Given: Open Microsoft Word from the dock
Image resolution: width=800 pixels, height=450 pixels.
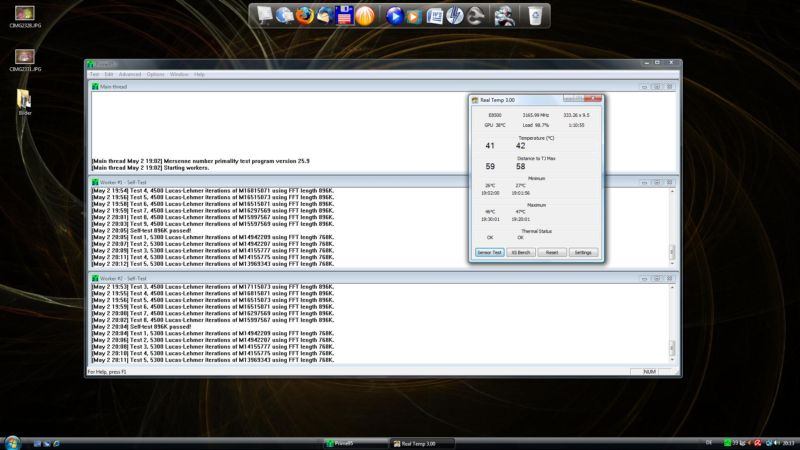Looking at the screenshot, I should pyautogui.click(x=434, y=16).
